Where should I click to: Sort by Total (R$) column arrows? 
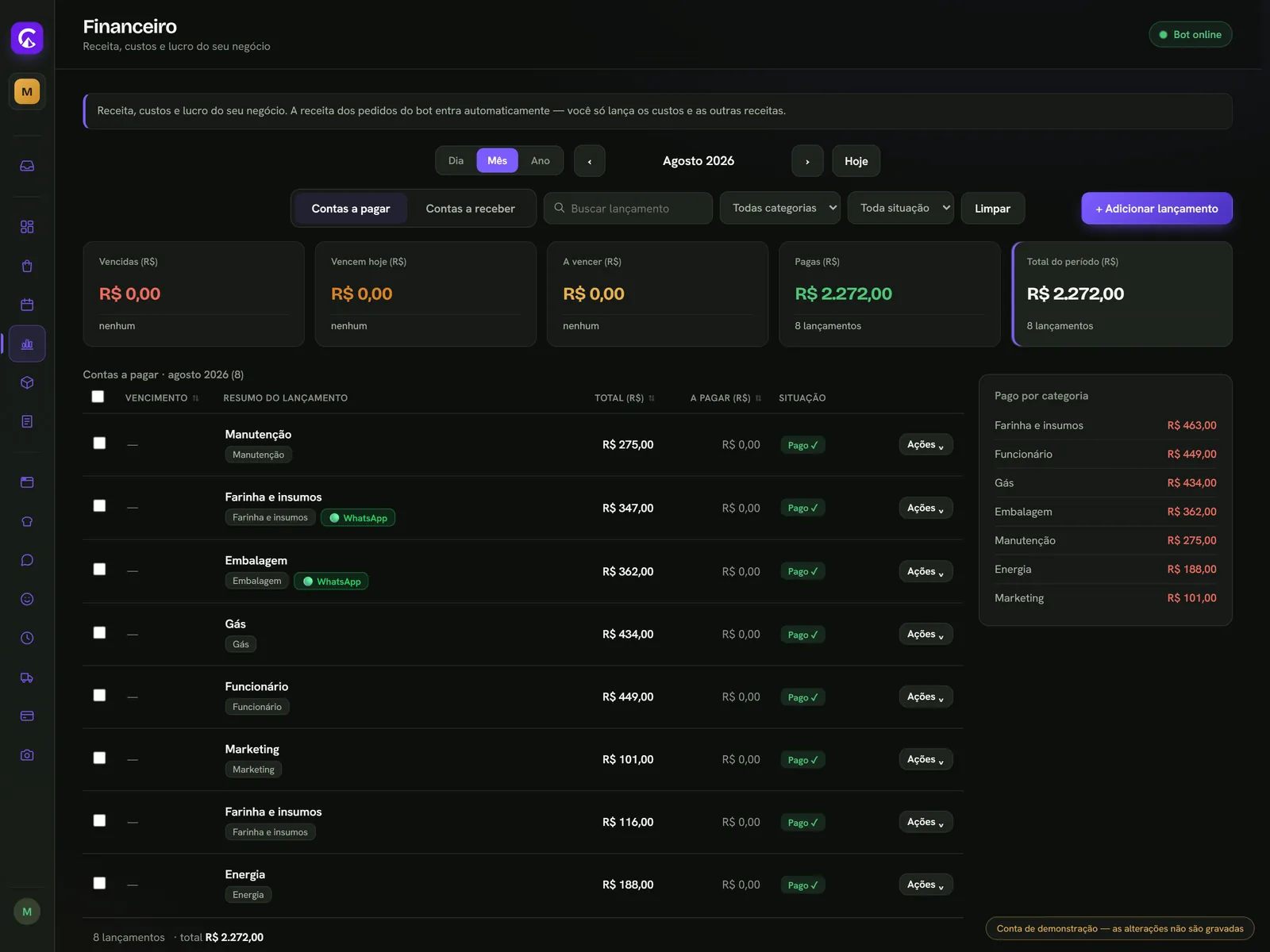coord(652,398)
